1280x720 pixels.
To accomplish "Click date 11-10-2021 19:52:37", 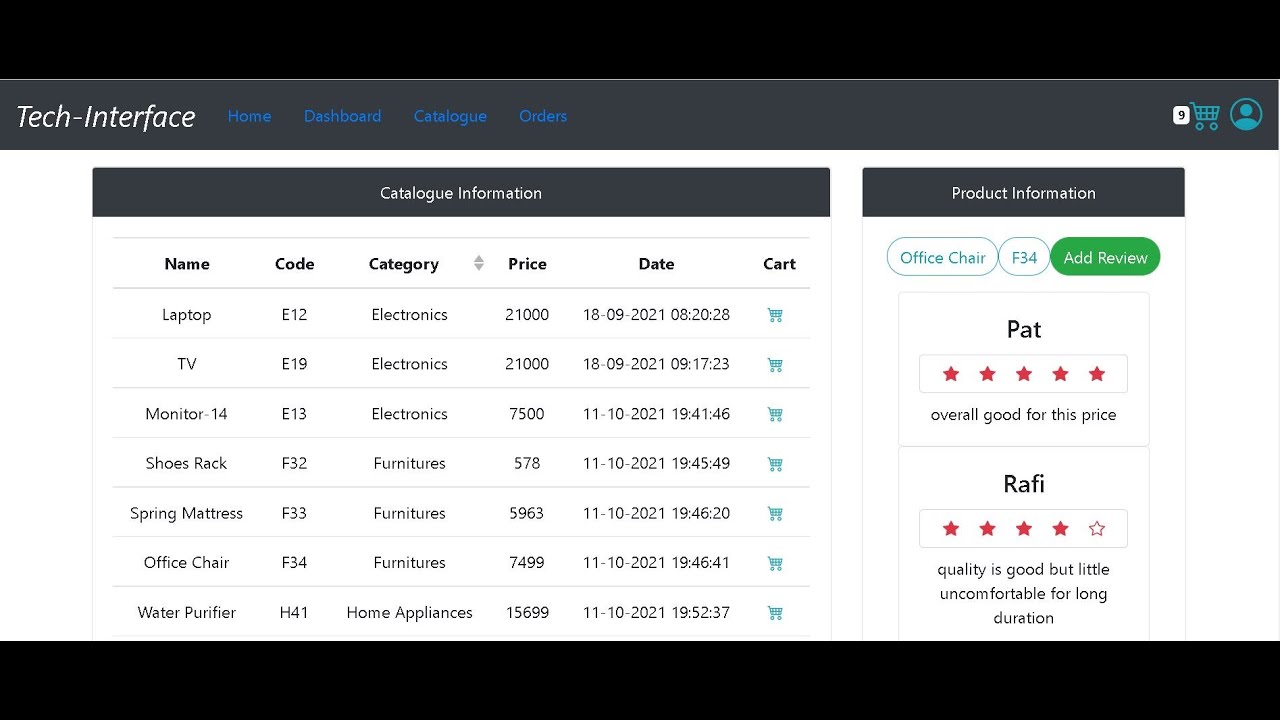I will coord(656,612).
